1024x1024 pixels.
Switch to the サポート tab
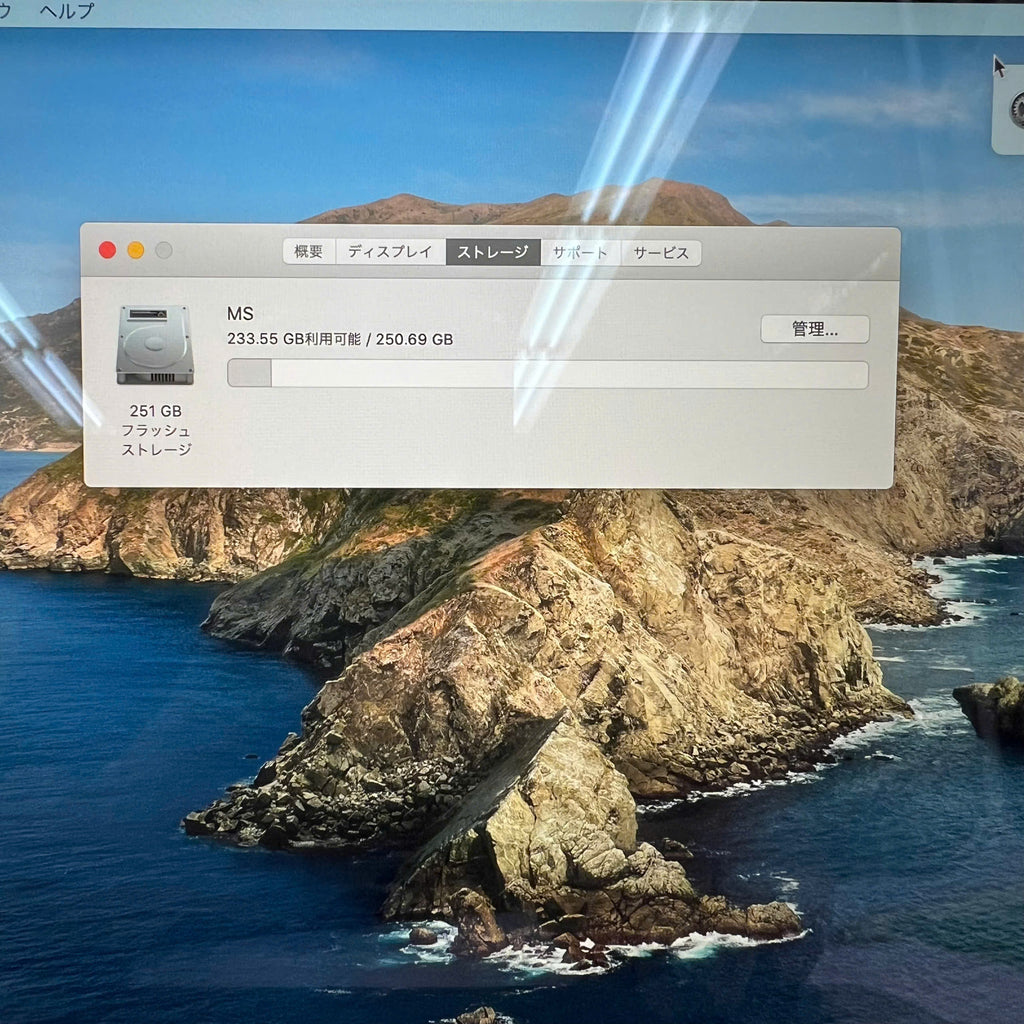pos(580,253)
